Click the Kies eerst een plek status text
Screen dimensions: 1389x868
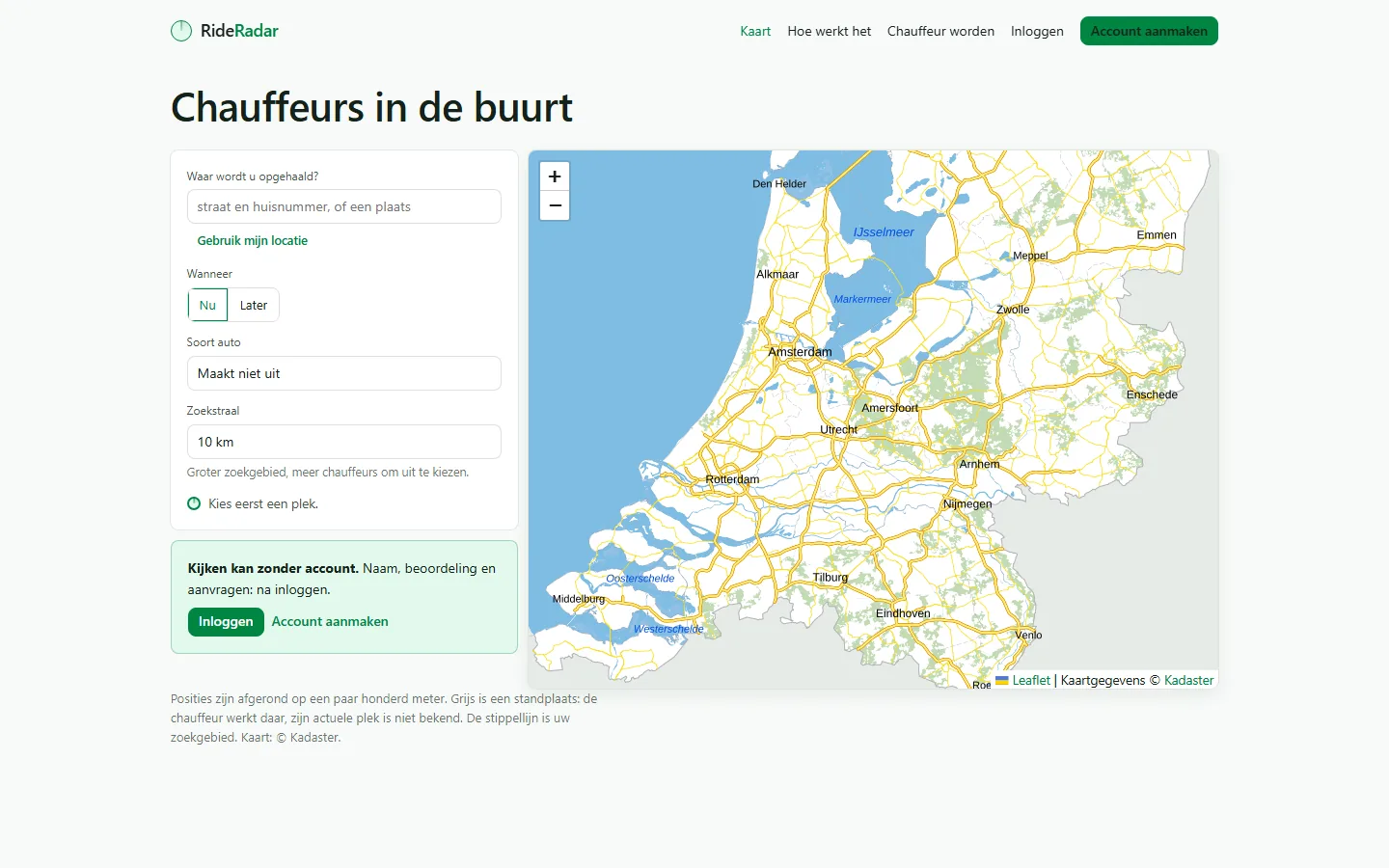point(263,503)
